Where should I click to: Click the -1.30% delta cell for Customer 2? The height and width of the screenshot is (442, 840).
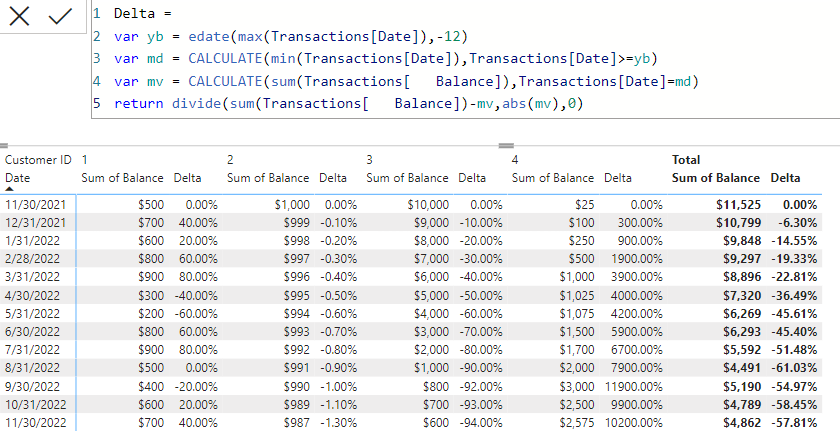pyautogui.click(x=339, y=423)
